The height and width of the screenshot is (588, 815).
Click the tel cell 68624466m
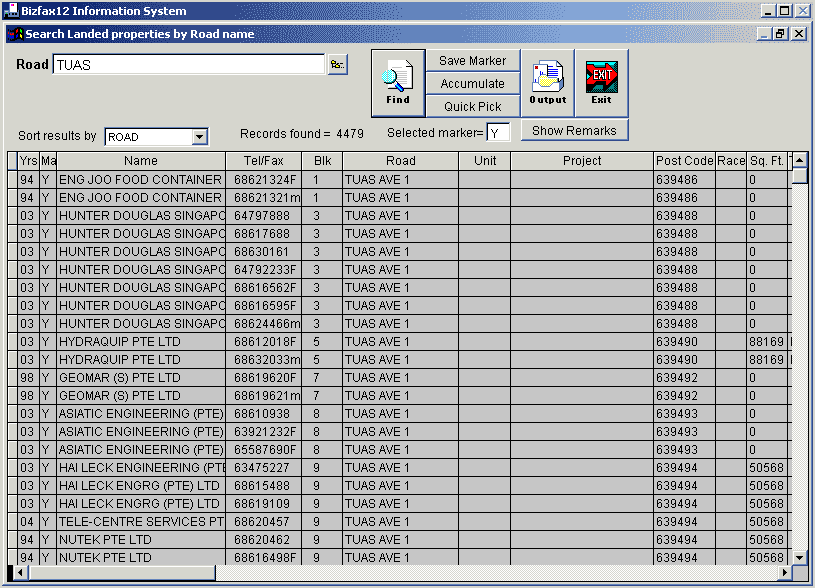coord(264,324)
